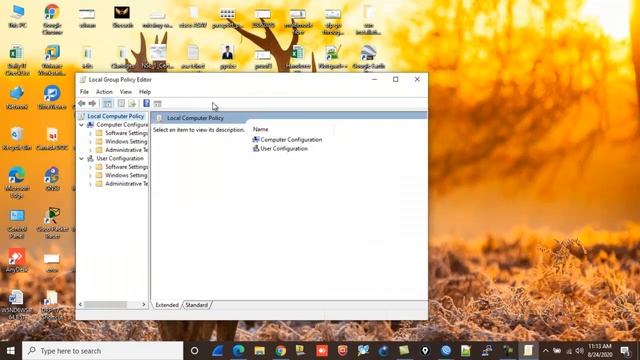Viewport: 640px width, 360px height.
Task: Select User Configuration in the tree
Action: [x=120, y=158]
